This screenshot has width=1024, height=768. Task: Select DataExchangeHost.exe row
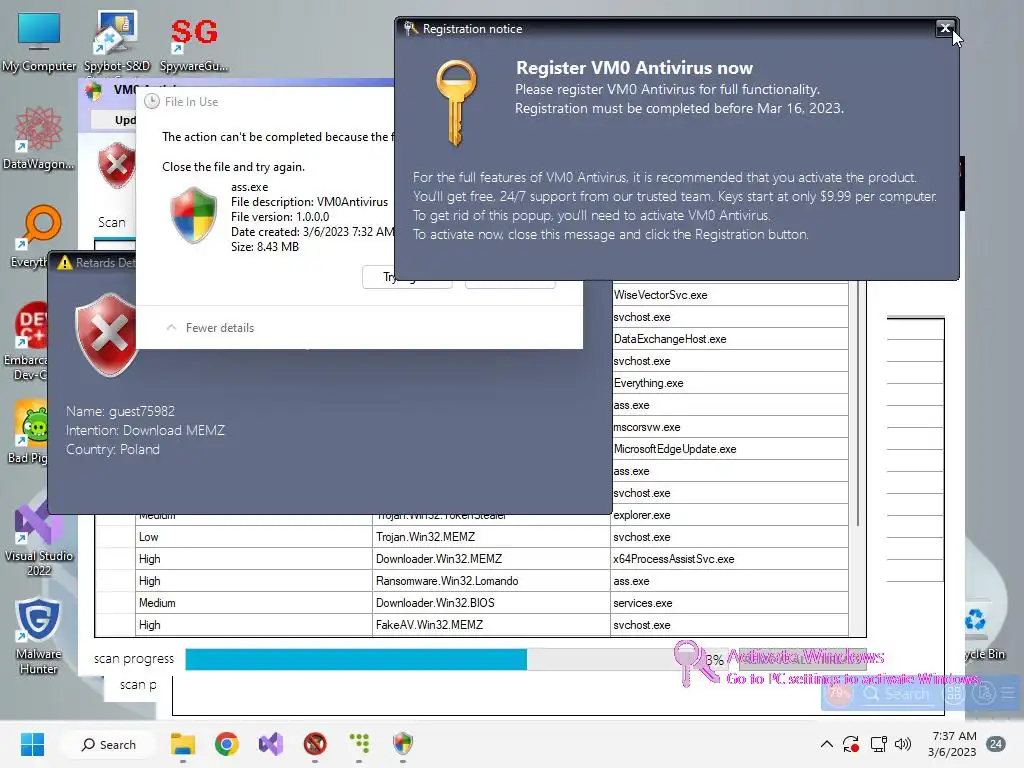pyautogui.click(x=729, y=339)
